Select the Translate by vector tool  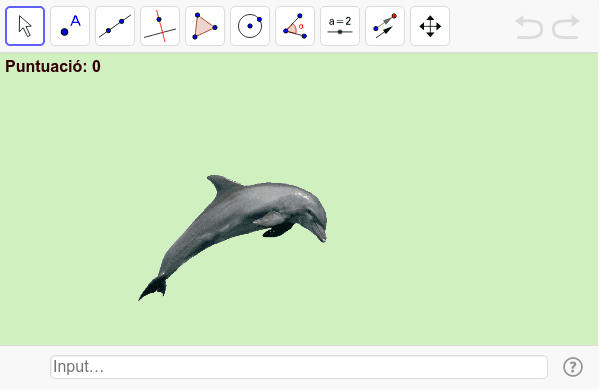[385, 26]
